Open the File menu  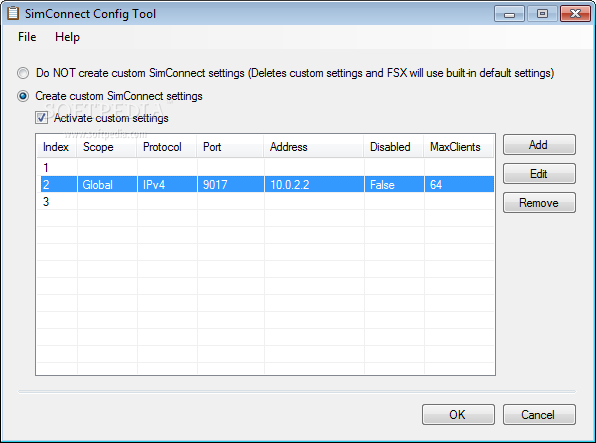click(x=27, y=37)
